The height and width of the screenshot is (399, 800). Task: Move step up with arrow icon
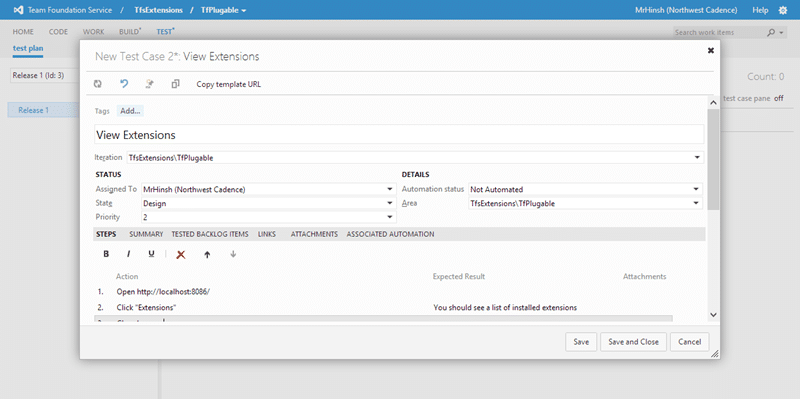click(x=207, y=255)
